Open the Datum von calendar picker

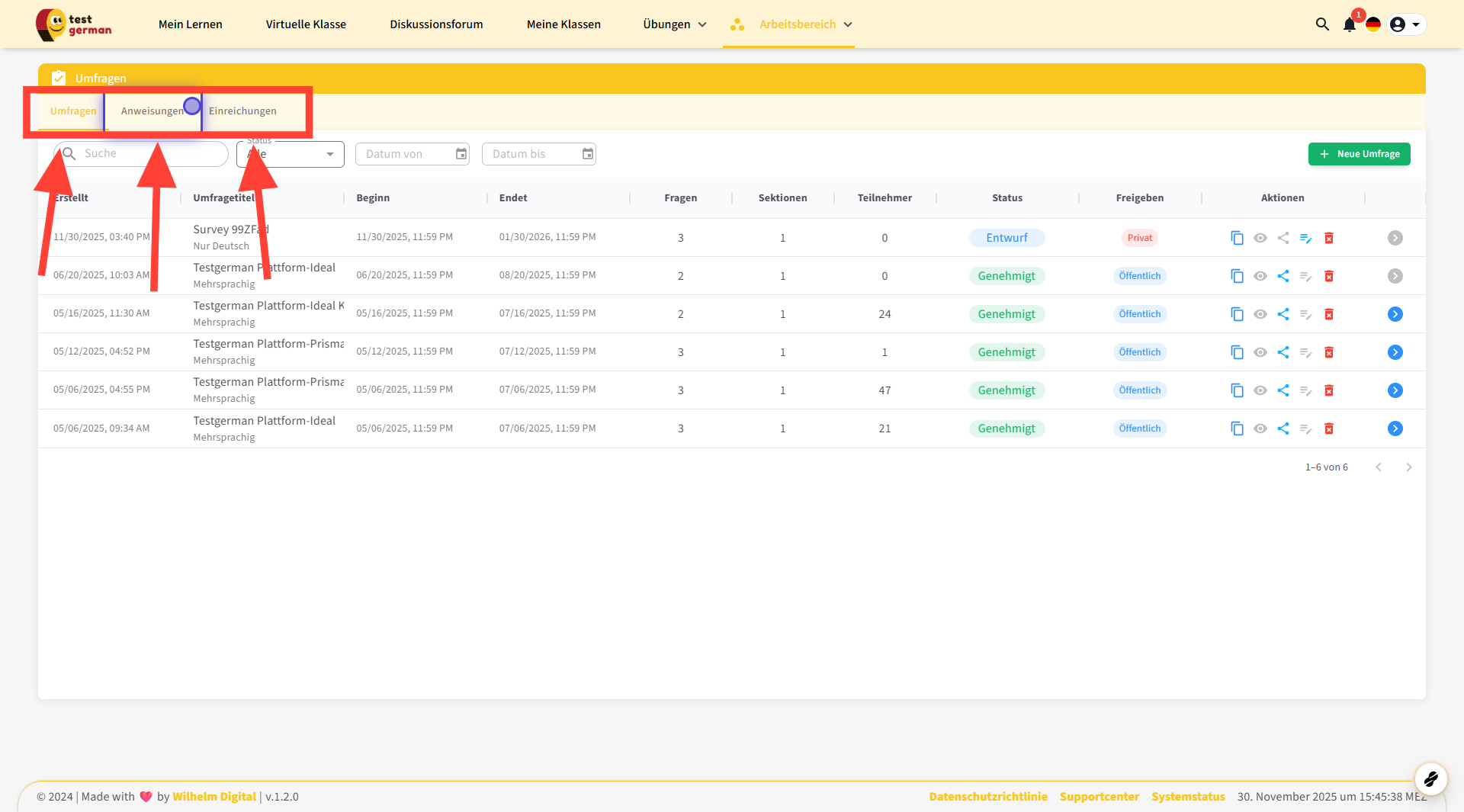click(x=461, y=154)
